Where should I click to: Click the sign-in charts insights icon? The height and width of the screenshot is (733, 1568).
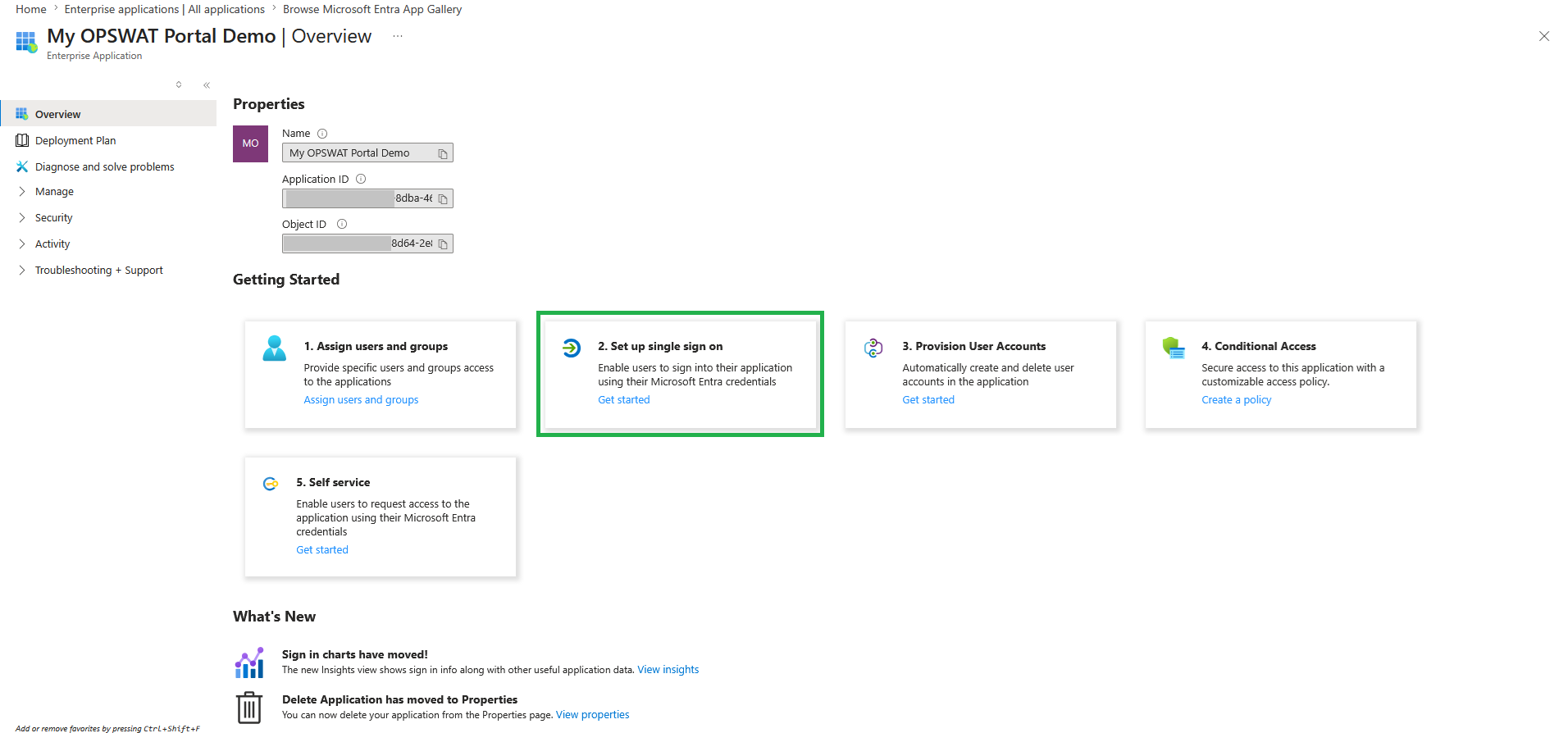point(249,662)
